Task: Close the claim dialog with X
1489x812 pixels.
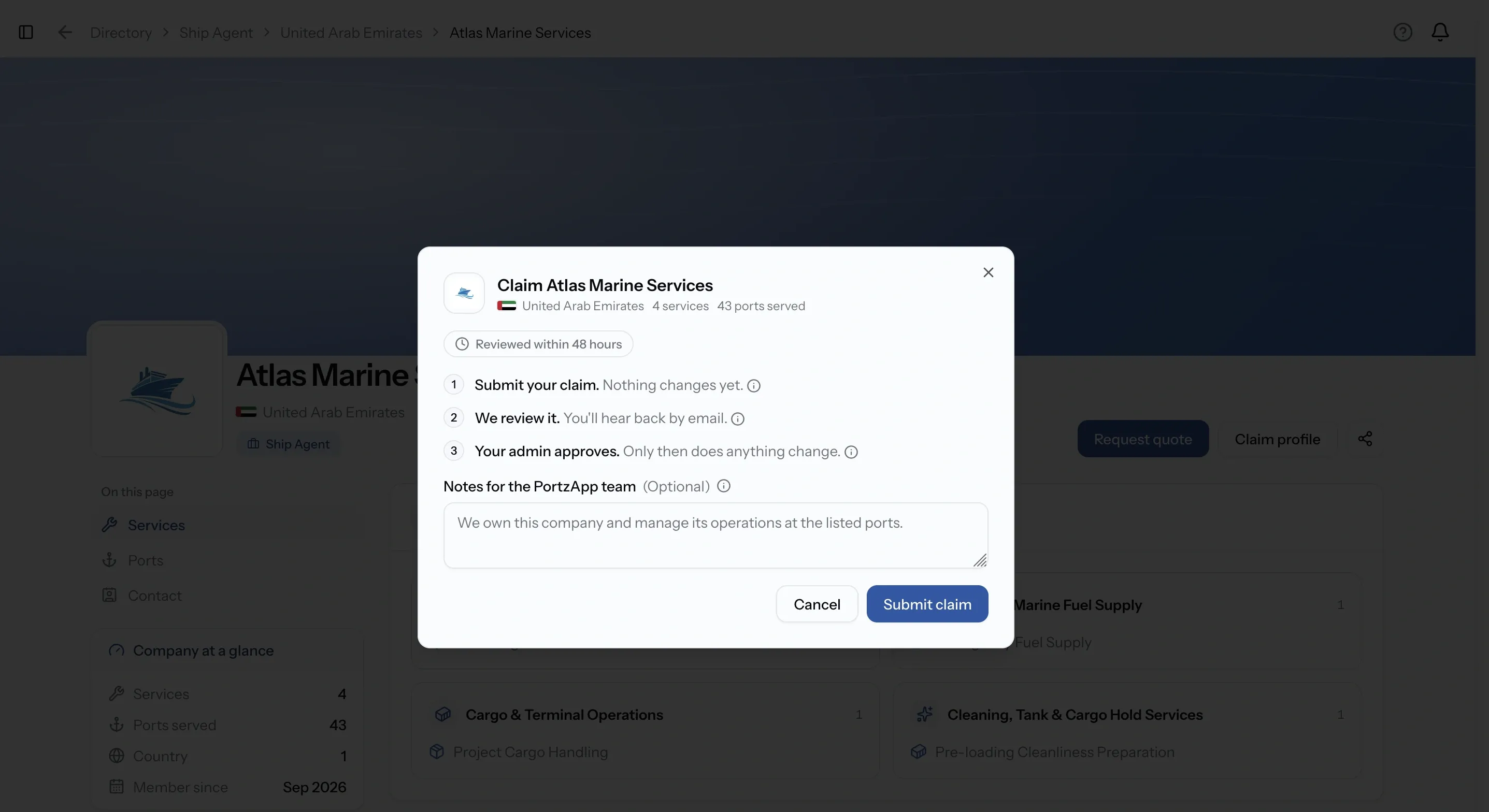Action: (x=989, y=272)
